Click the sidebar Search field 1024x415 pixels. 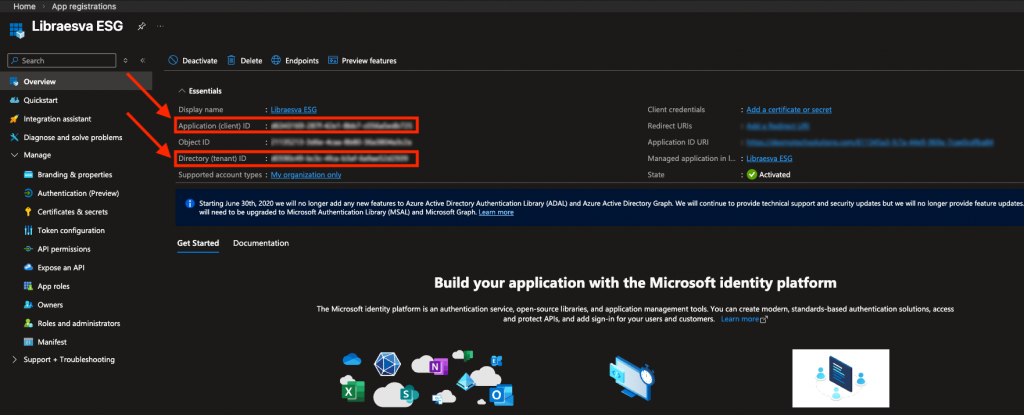[x=61, y=60]
